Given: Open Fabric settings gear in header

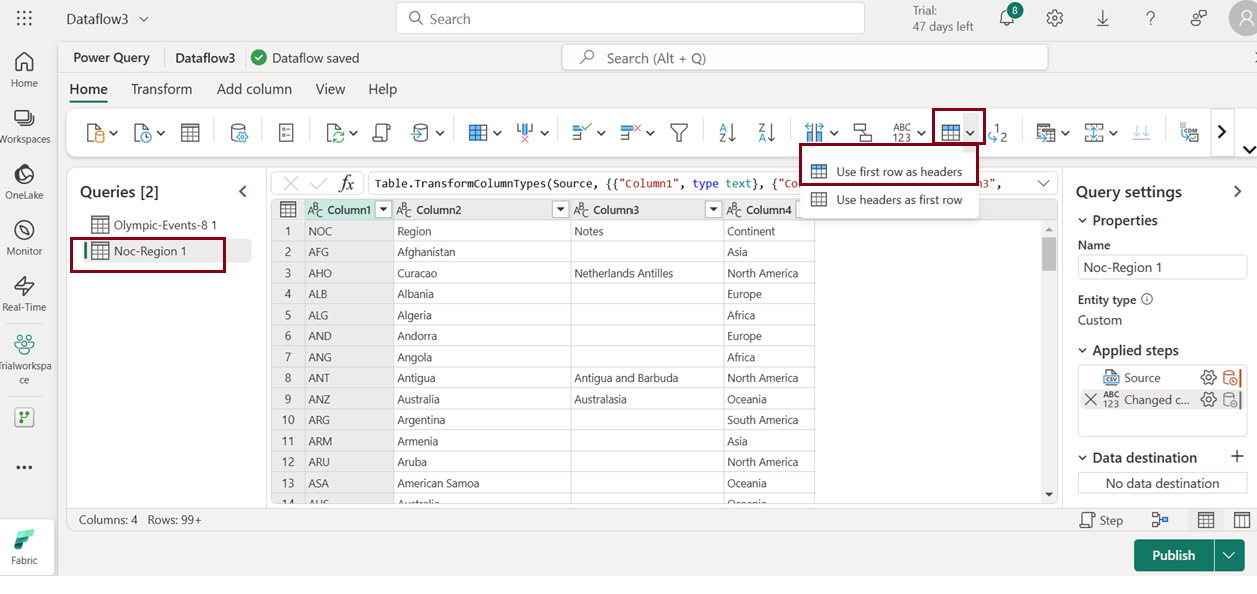Looking at the screenshot, I should (x=1054, y=18).
